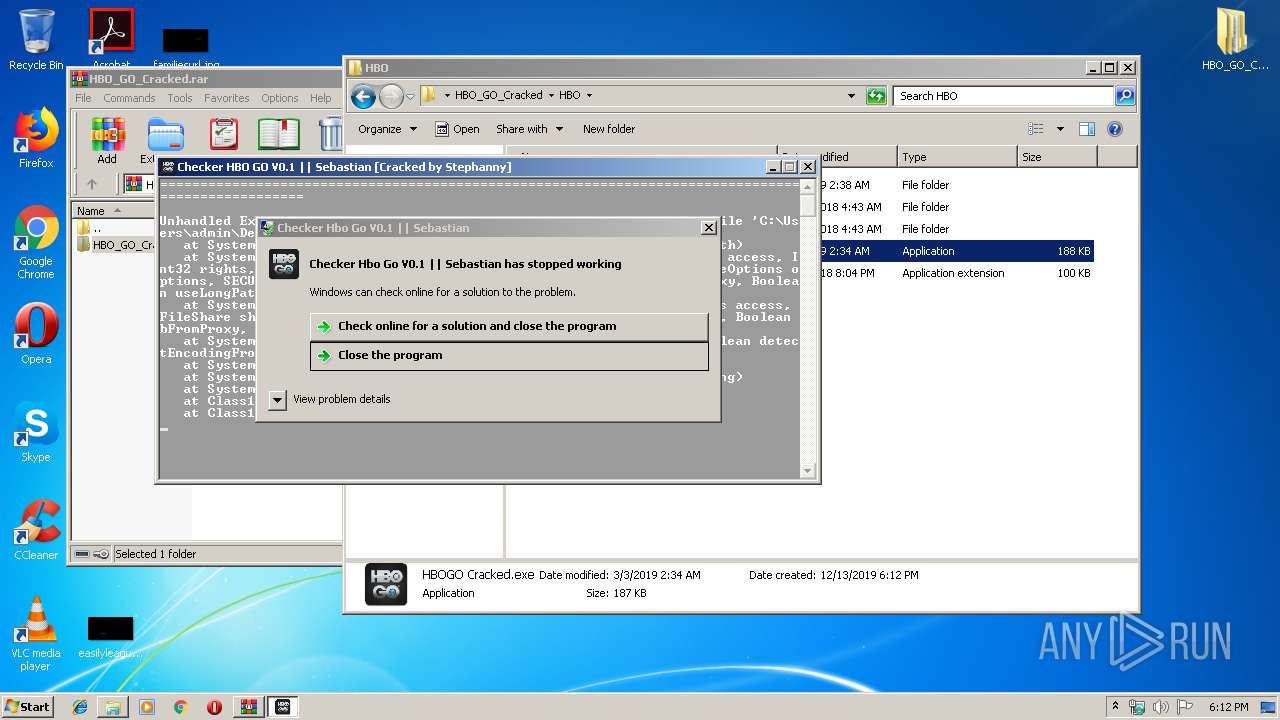Click HBOGO Cracked.exe details pane icon
This screenshot has height=720, width=1280.
pos(386,584)
